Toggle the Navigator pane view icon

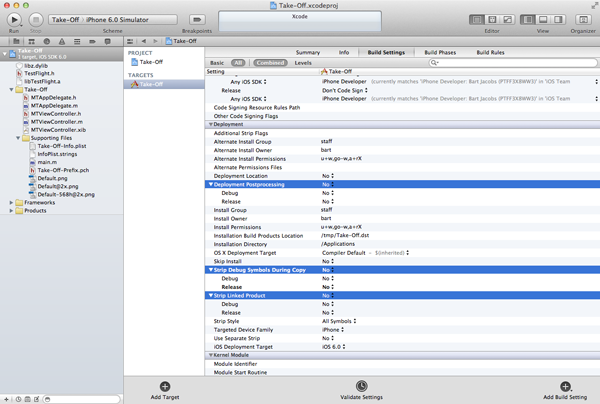pos(528,20)
